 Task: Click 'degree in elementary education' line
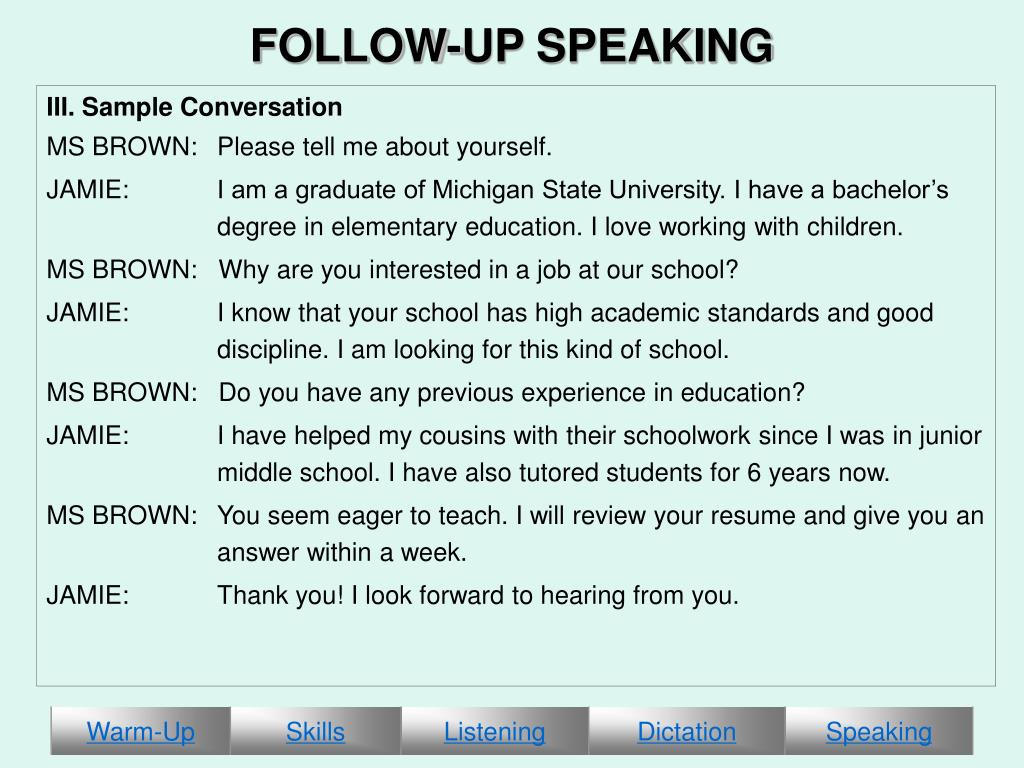(x=560, y=227)
